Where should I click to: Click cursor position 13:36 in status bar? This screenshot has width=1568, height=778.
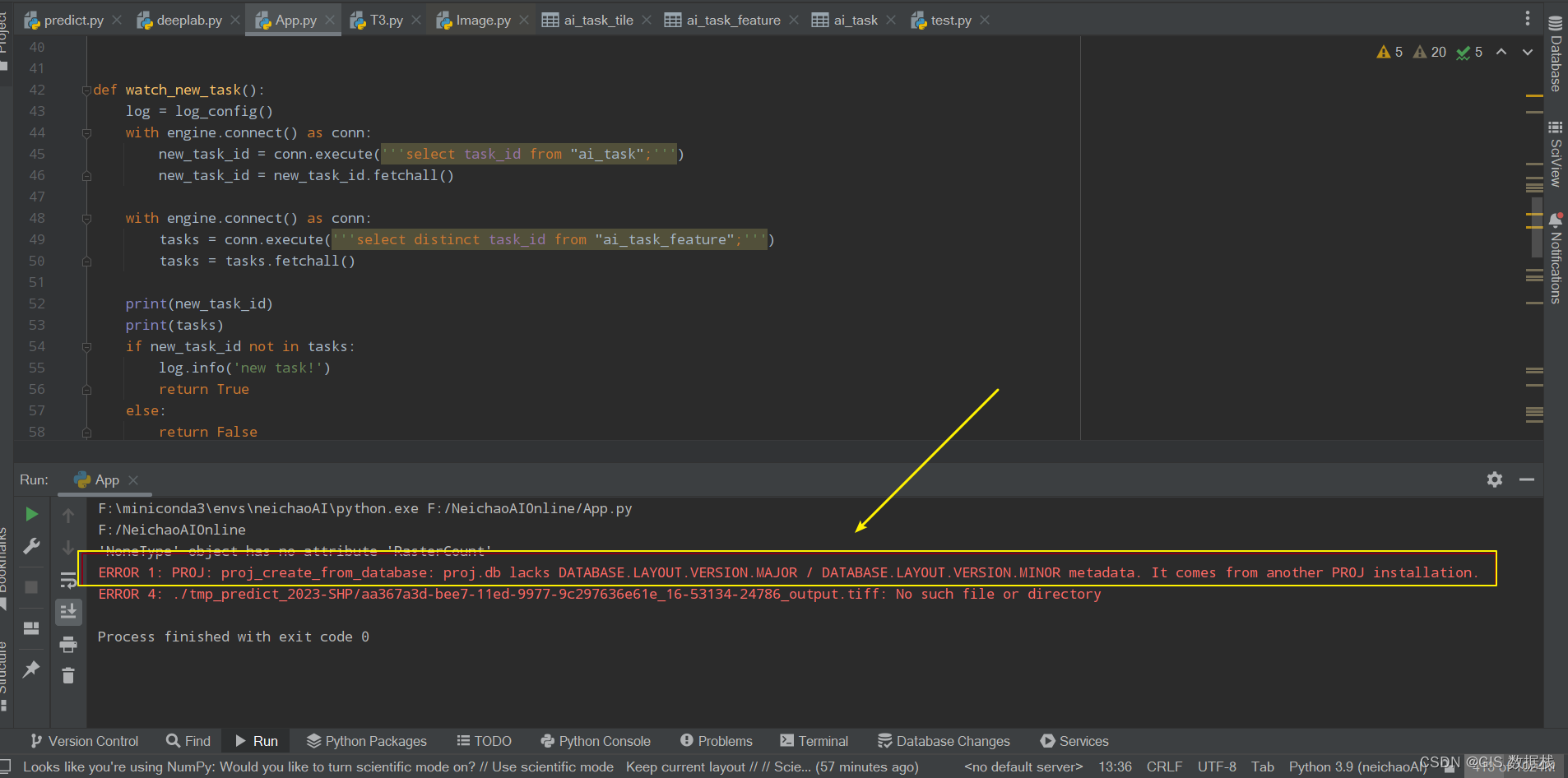coord(1115,766)
